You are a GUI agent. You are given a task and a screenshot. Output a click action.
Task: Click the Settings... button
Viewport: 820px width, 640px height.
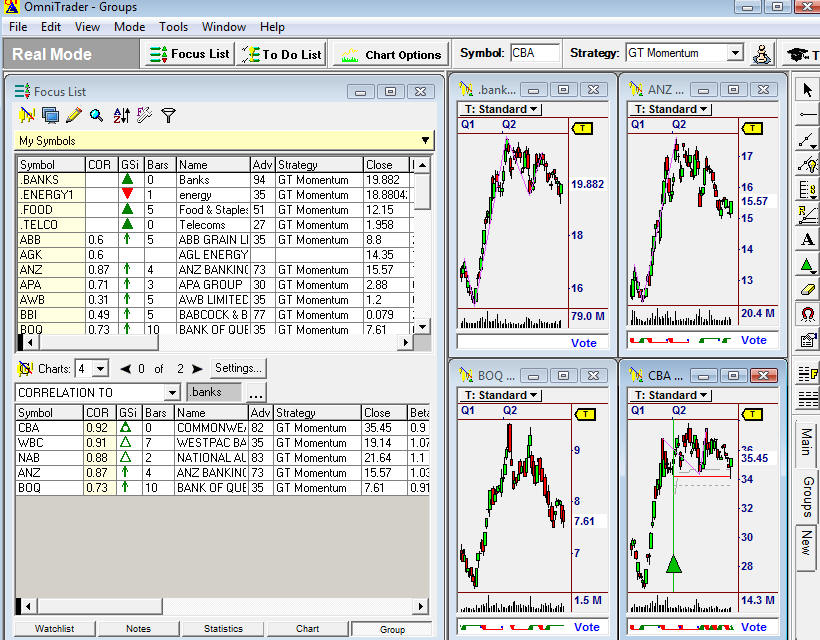click(238, 368)
